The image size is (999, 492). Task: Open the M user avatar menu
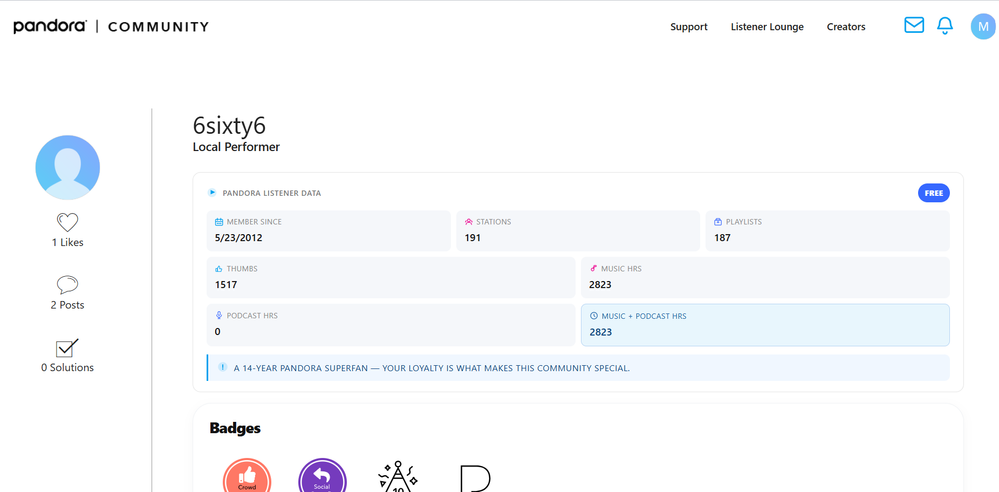(x=983, y=27)
